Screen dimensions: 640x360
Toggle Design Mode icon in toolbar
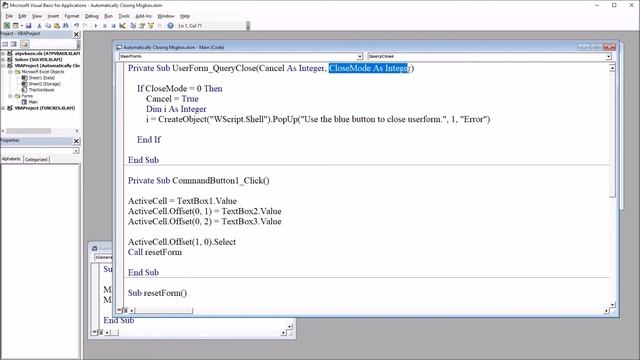click(122, 26)
